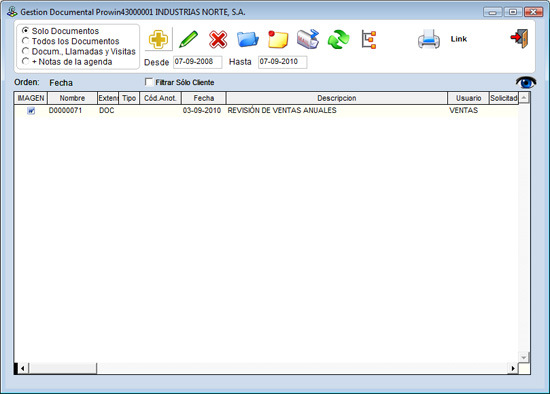
Task: Add a new document with yellow plus icon
Action: pyautogui.click(x=158, y=39)
